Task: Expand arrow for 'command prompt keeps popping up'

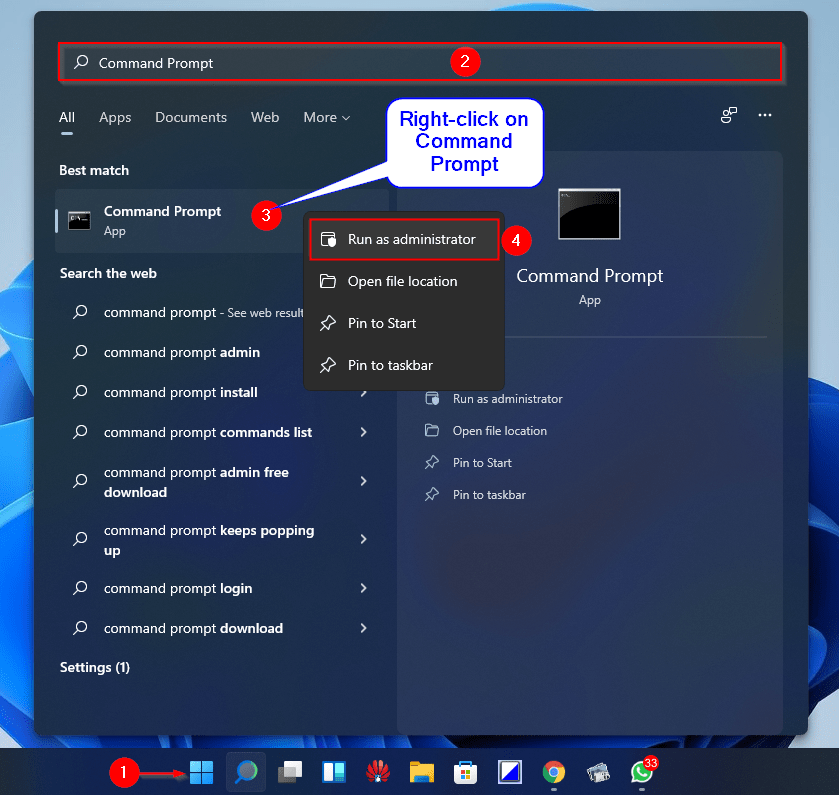Action: coord(364,539)
